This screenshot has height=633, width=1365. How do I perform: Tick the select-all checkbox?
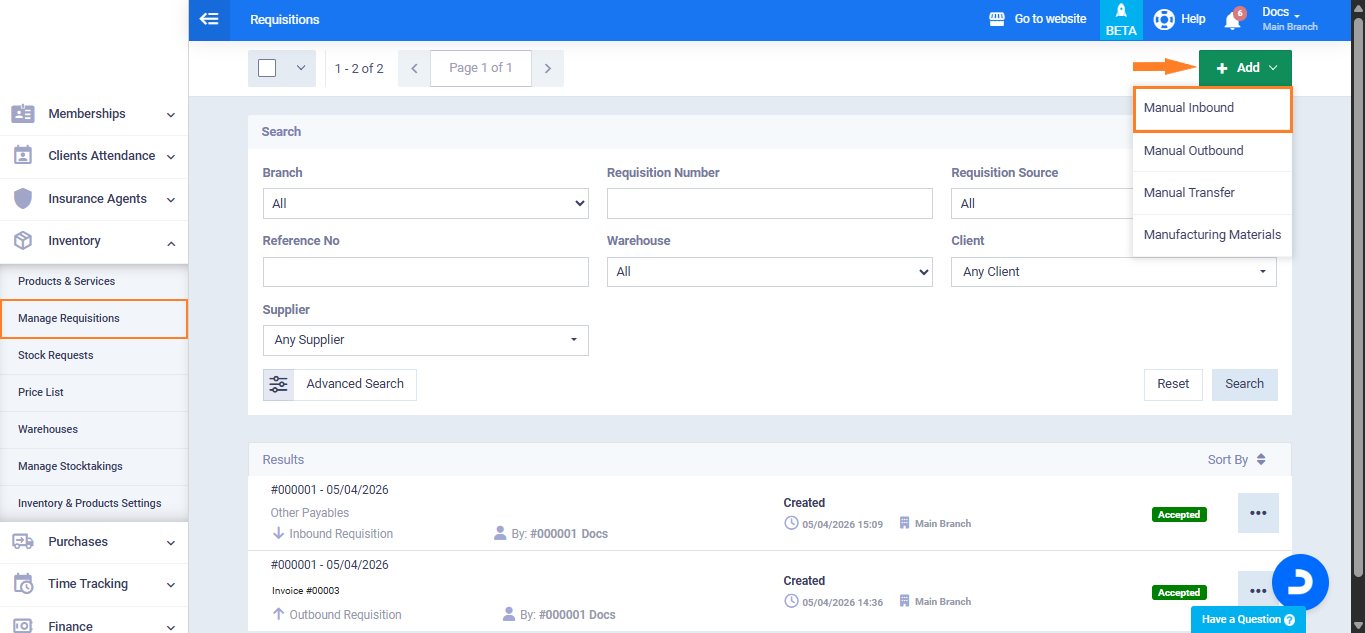pos(267,68)
